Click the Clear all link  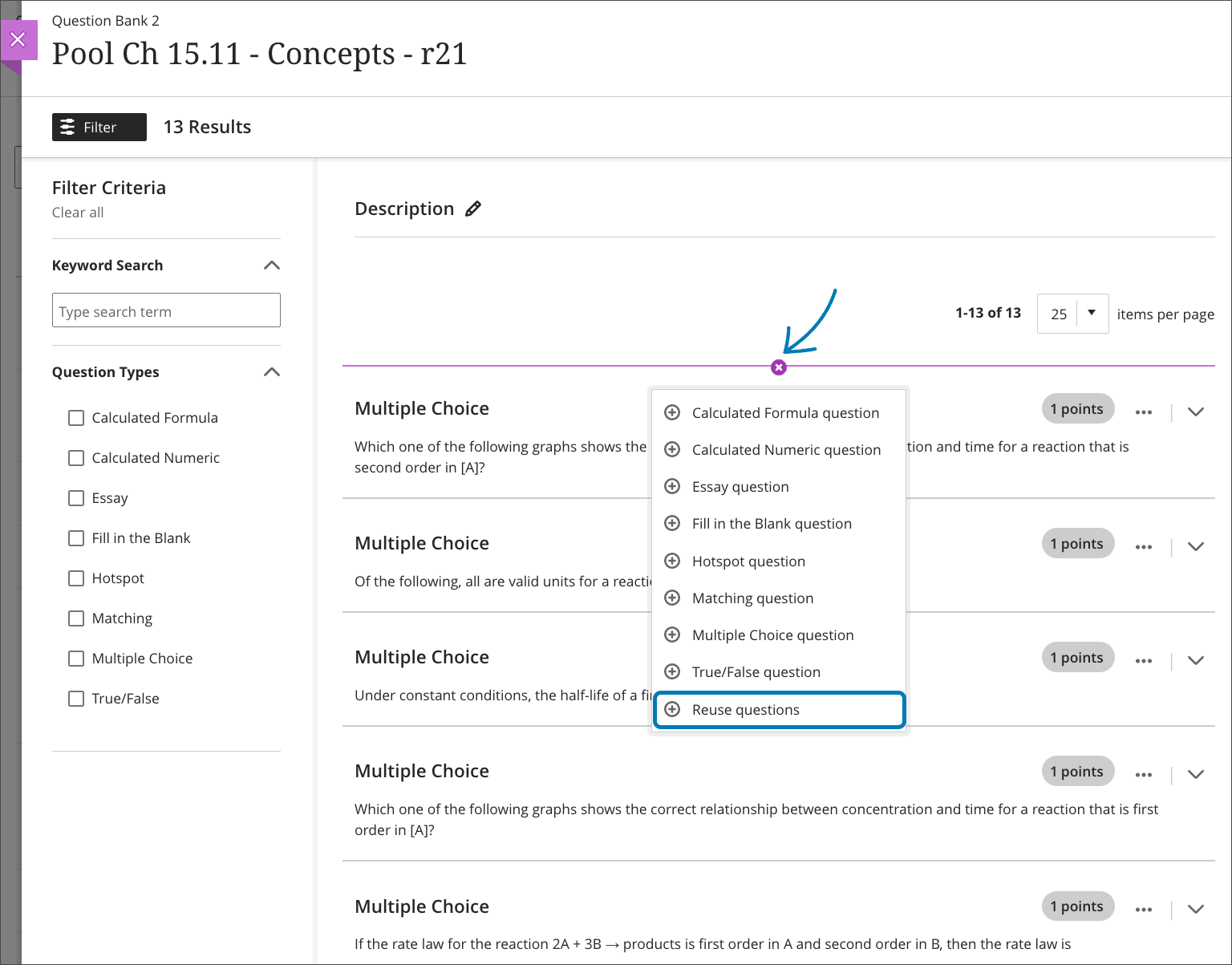pyautogui.click(x=78, y=213)
